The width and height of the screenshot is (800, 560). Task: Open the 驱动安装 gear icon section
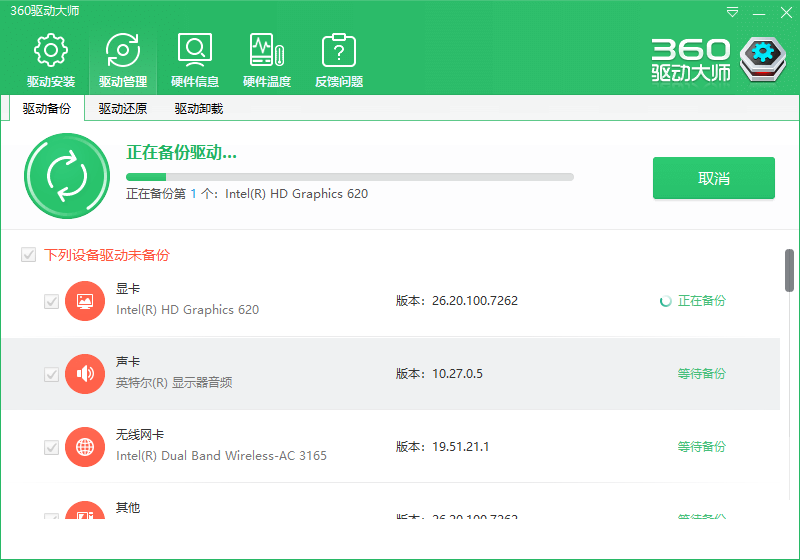point(51,60)
